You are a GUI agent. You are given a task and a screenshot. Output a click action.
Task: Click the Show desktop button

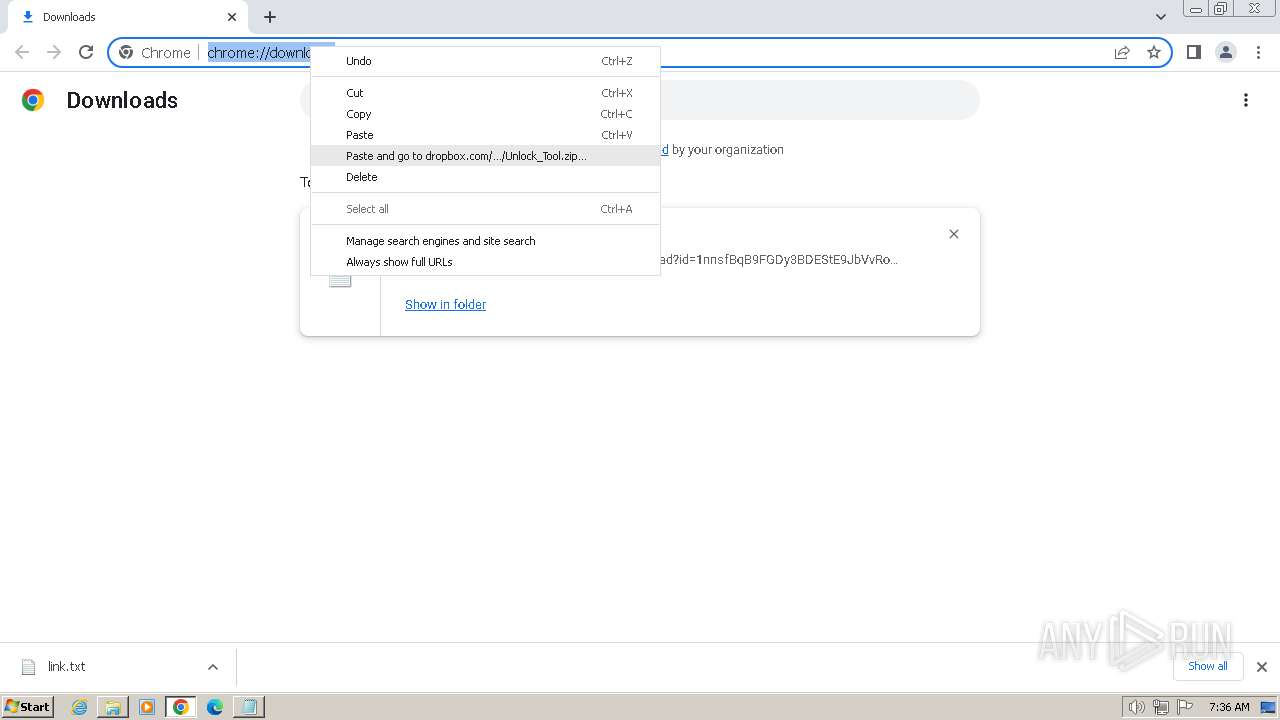(x=1269, y=707)
